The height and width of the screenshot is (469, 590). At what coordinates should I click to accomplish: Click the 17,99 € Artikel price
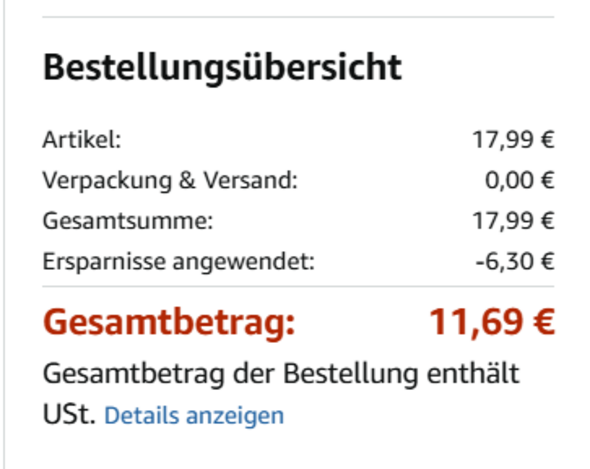pyautogui.click(x=513, y=140)
